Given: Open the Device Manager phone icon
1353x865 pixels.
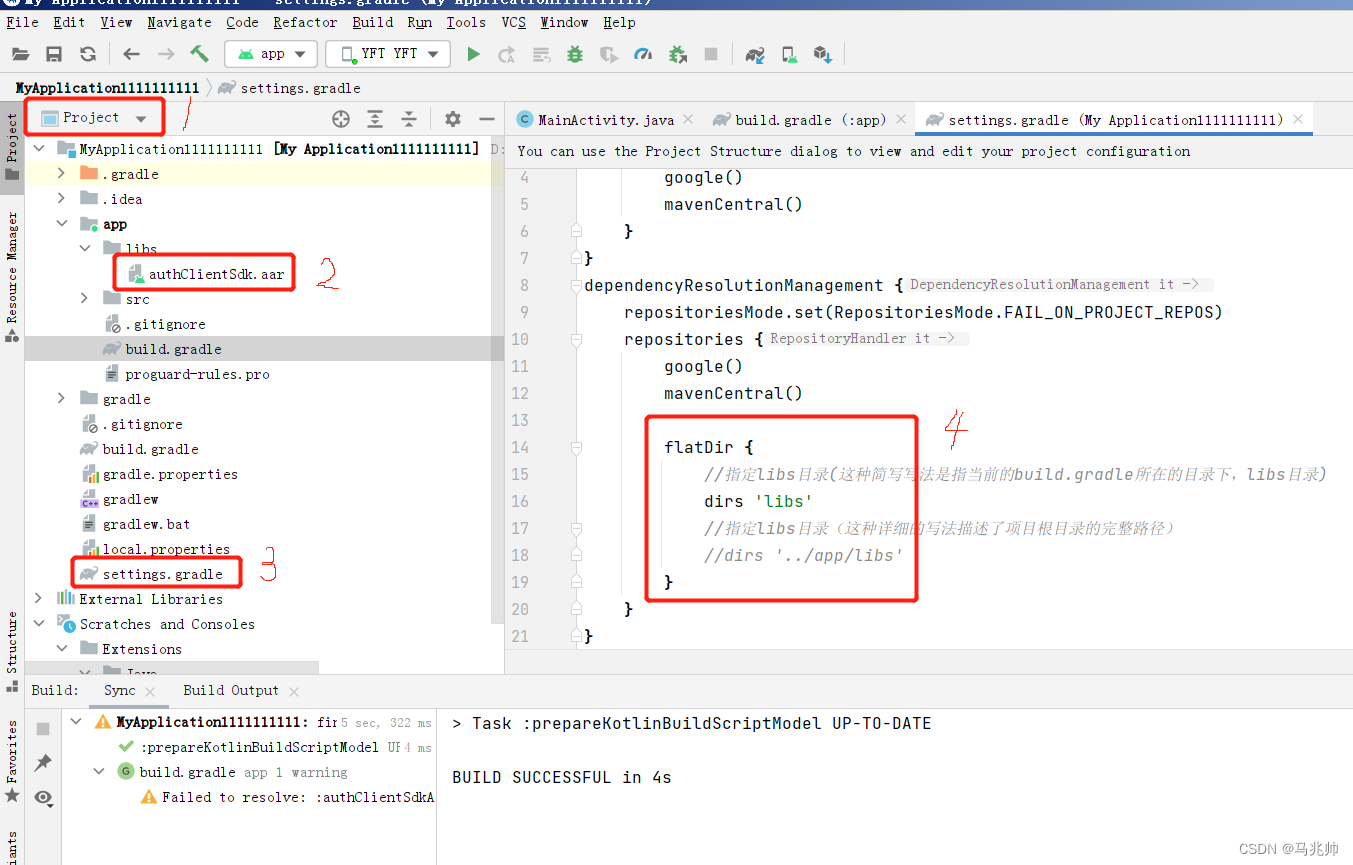Looking at the screenshot, I should (788, 55).
